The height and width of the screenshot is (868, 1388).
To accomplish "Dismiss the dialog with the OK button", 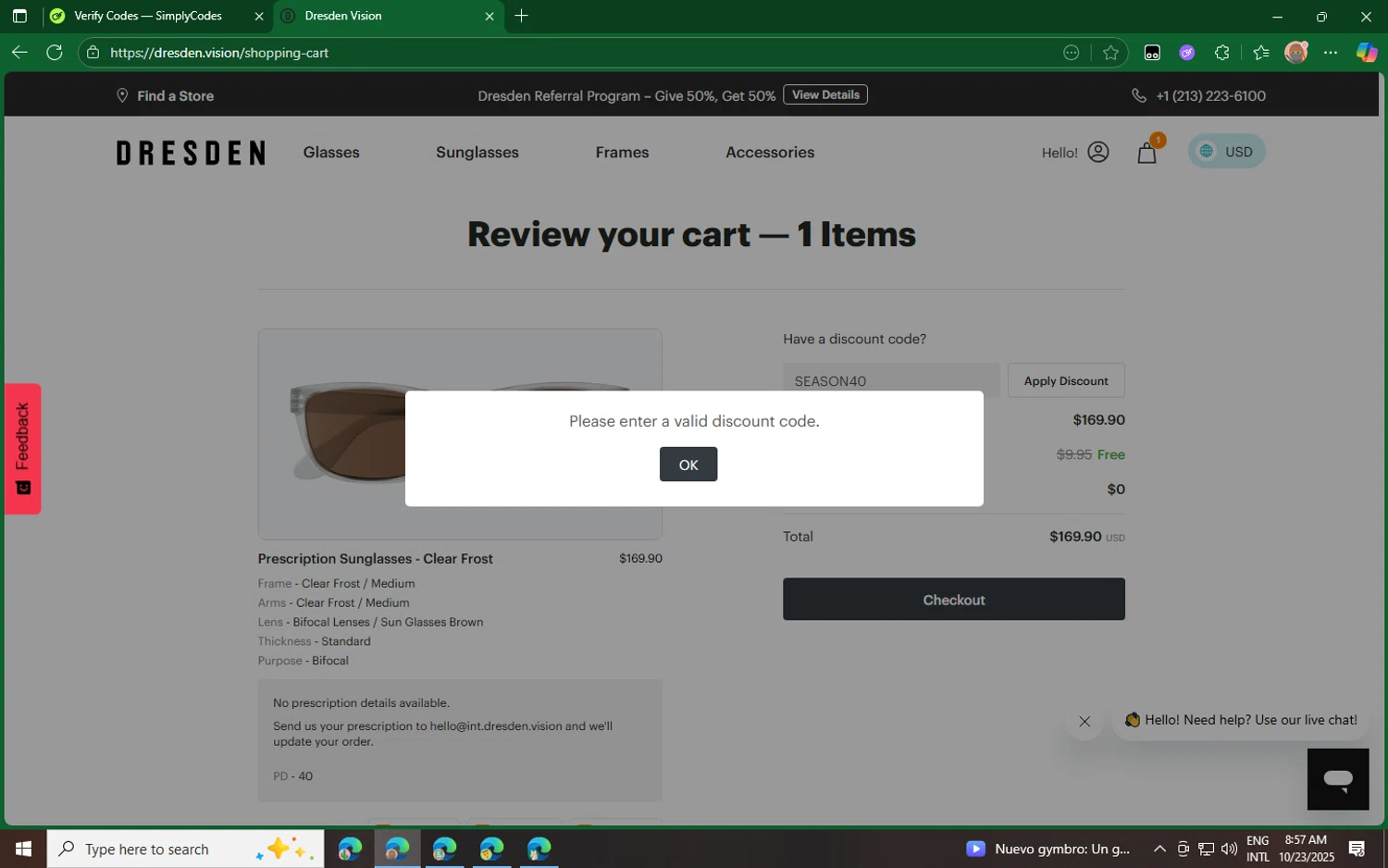I will (x=688, y=465).
